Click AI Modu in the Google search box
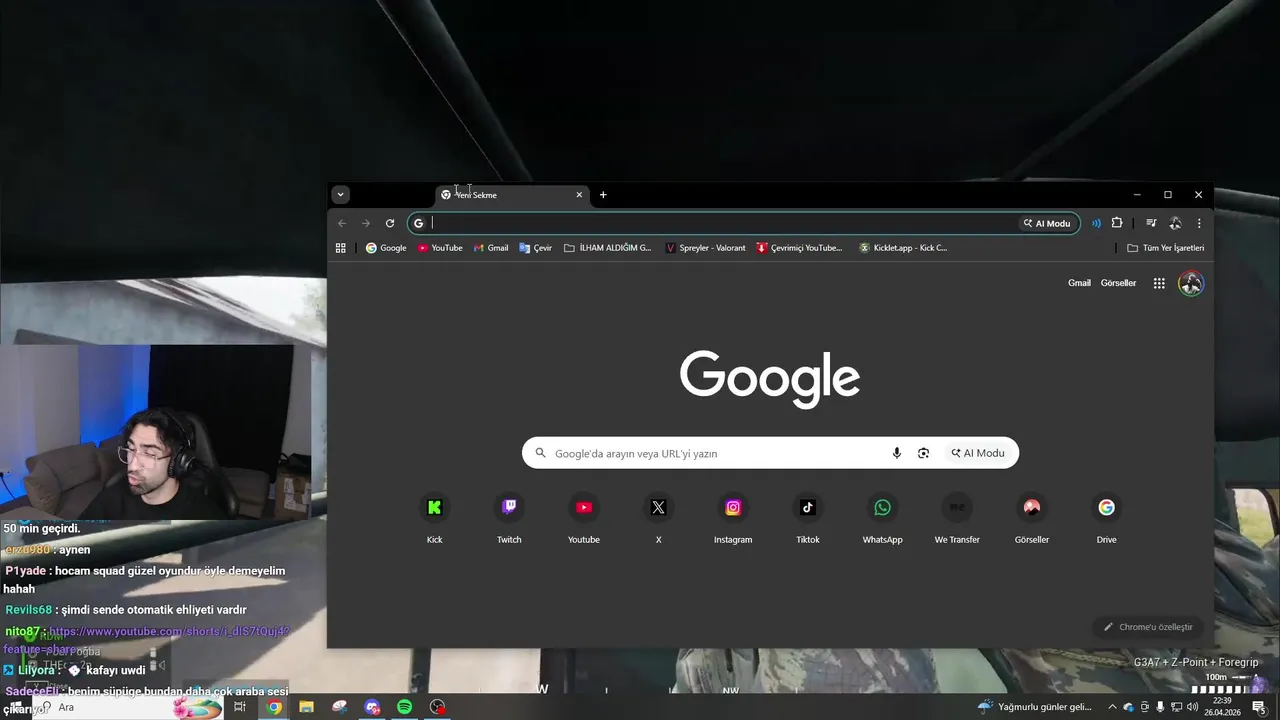The image size is (1280, 720). pos(978,453)
